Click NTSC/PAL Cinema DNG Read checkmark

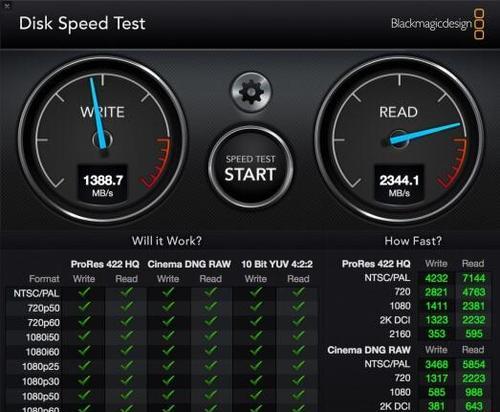coord(211,292)
